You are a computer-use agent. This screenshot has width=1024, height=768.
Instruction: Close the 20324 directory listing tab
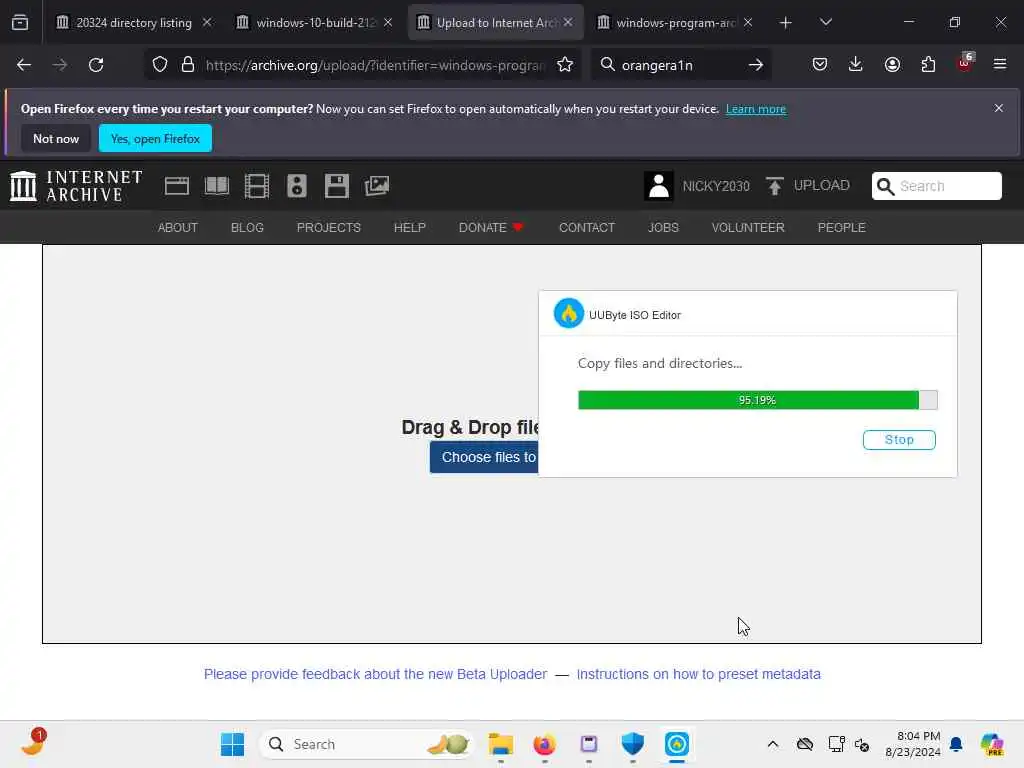pyautogui.click(x=207, y=23)
